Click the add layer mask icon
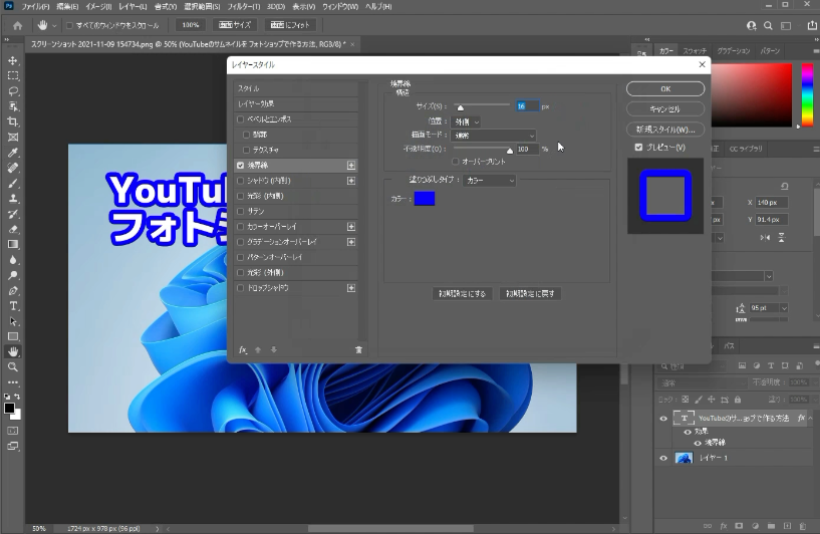Screen dimensions: 820x534 (739, 526)
